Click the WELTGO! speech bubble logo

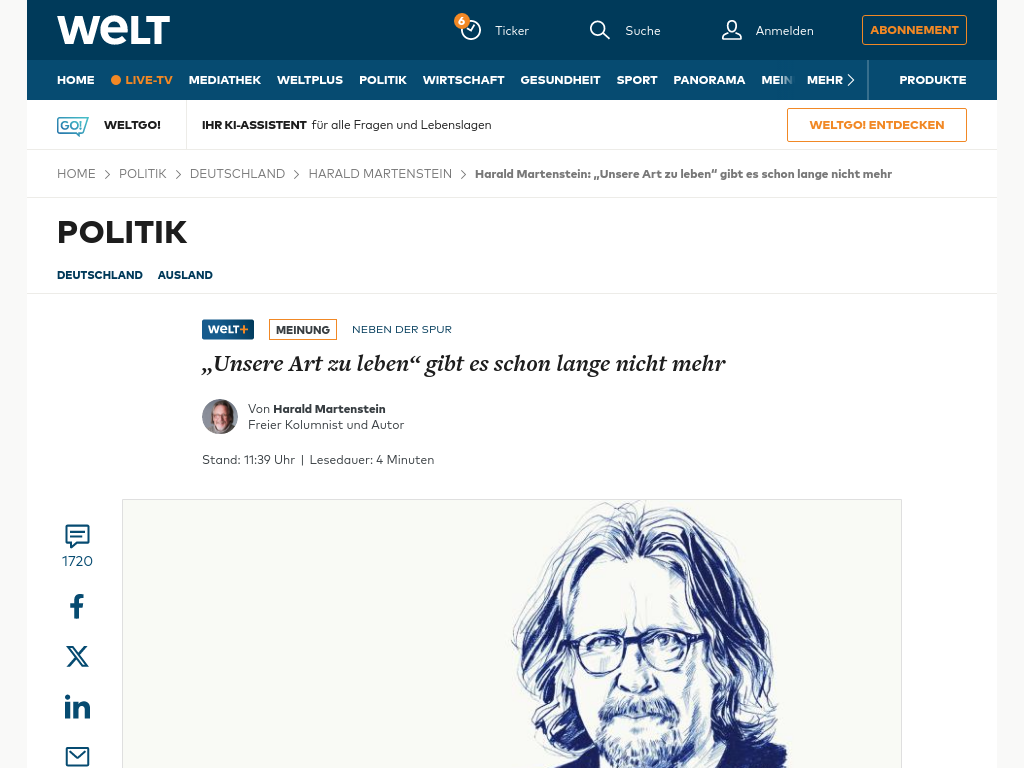point(72,125)
